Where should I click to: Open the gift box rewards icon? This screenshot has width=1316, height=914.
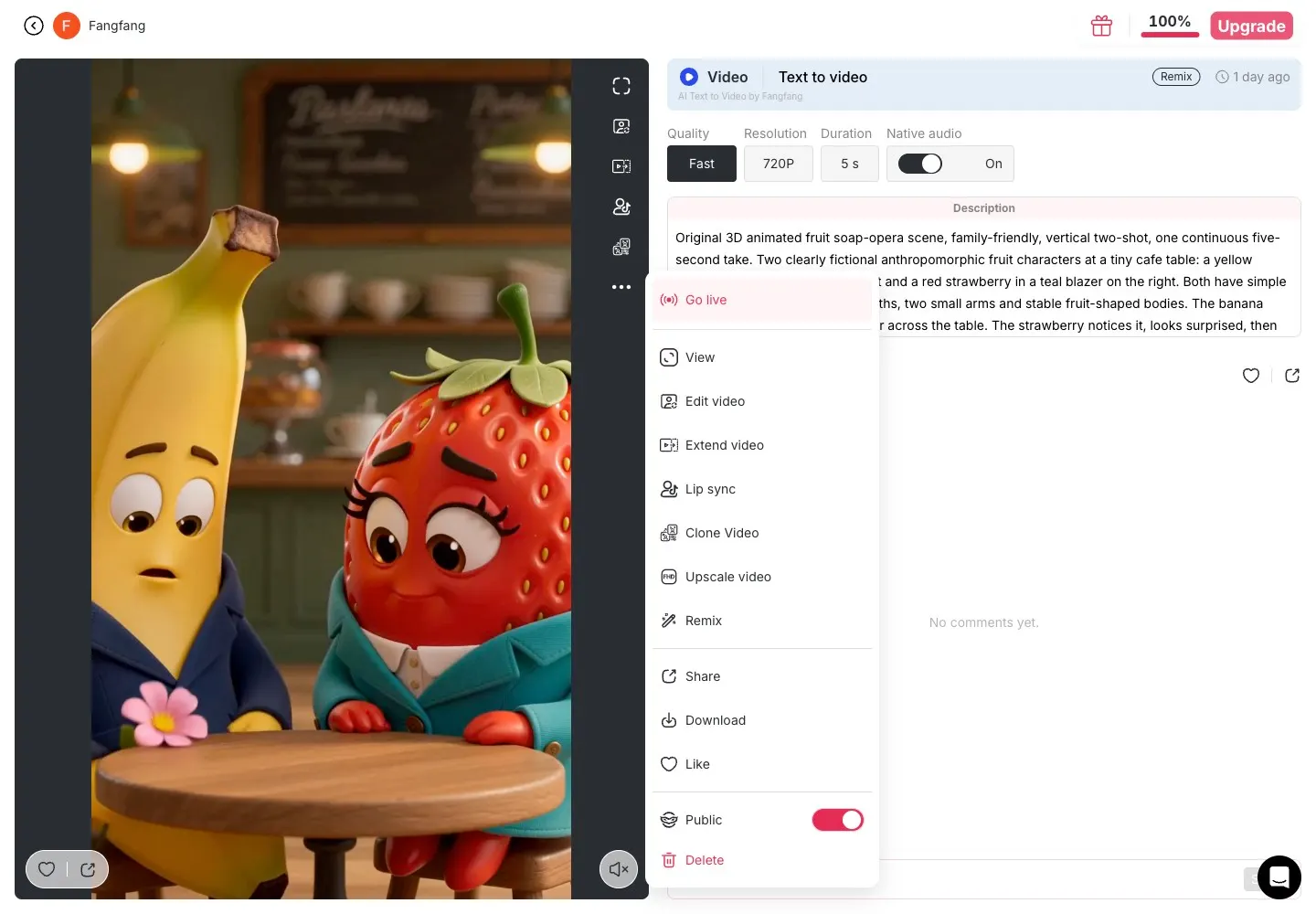pyautogui.click(x=1102, y=26)
